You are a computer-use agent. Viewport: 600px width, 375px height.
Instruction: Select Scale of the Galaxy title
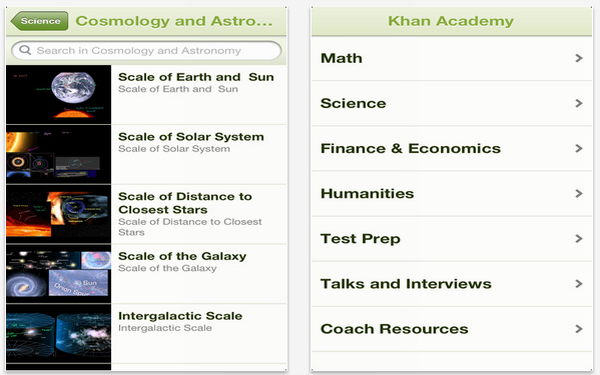[x=182, y=256]
